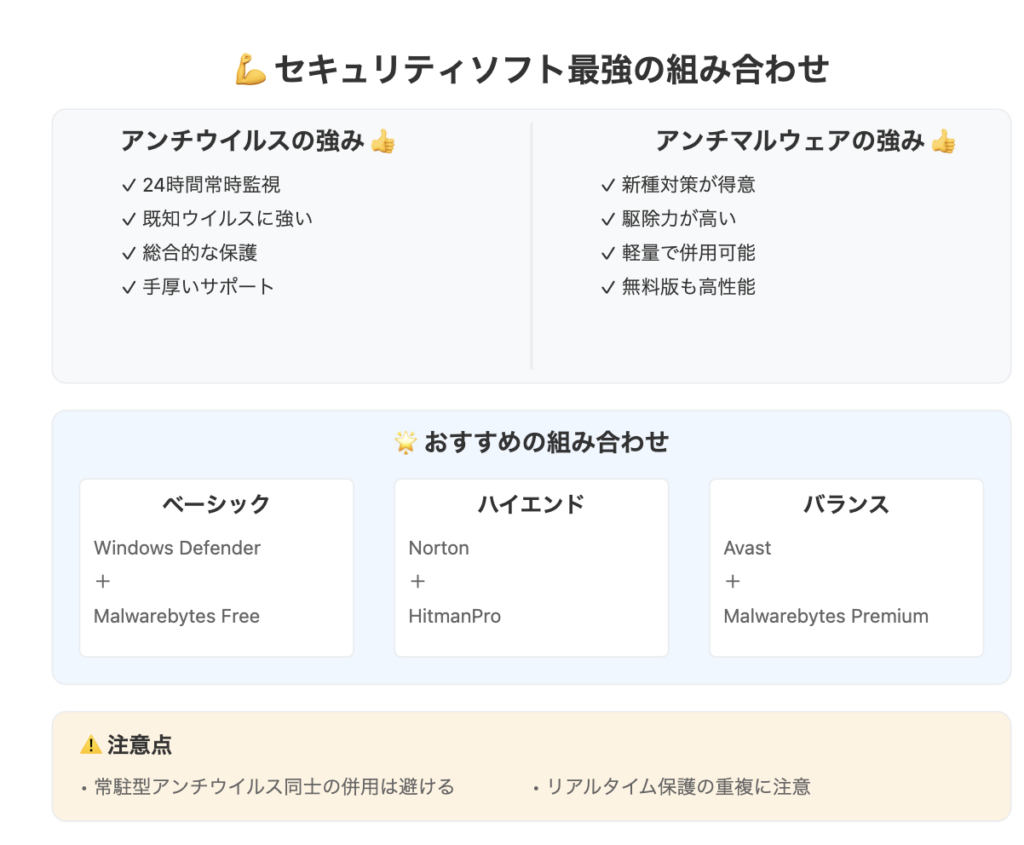This screenshot has width=1024, height=845.
Task: Click the star emoji beside おすすめの組み合わせ
Action: tap(406, 442)
